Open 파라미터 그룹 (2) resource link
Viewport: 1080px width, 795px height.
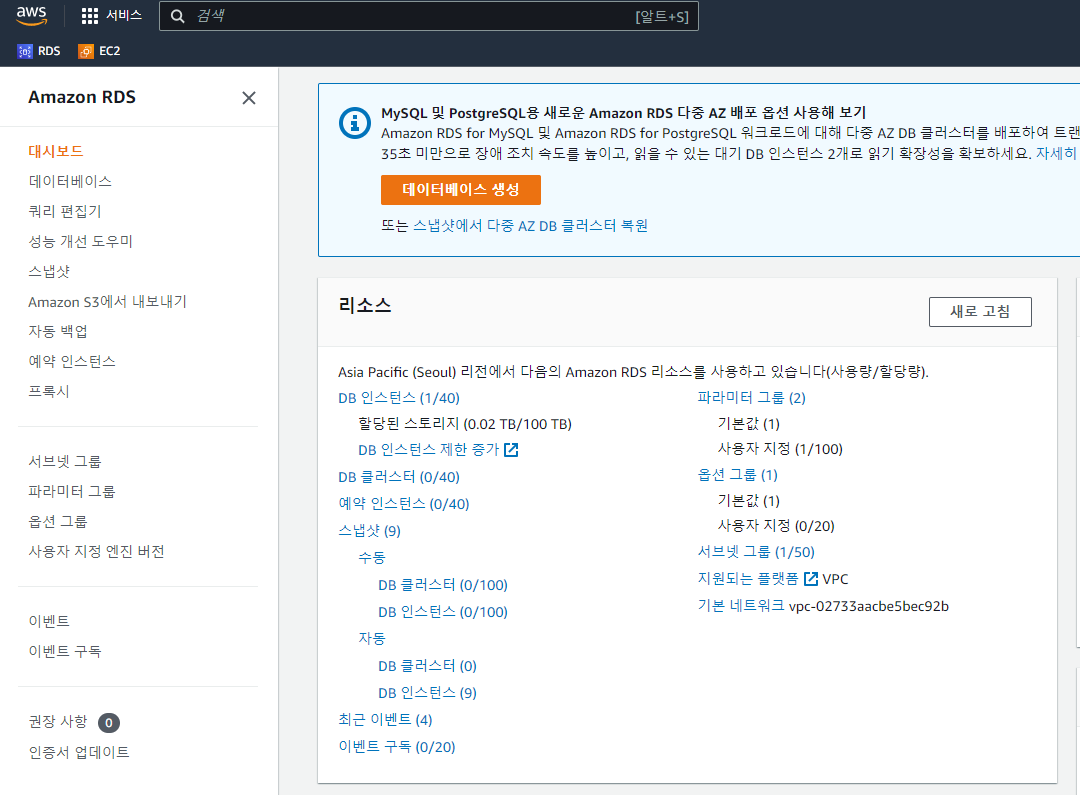(x=751, y=398)
